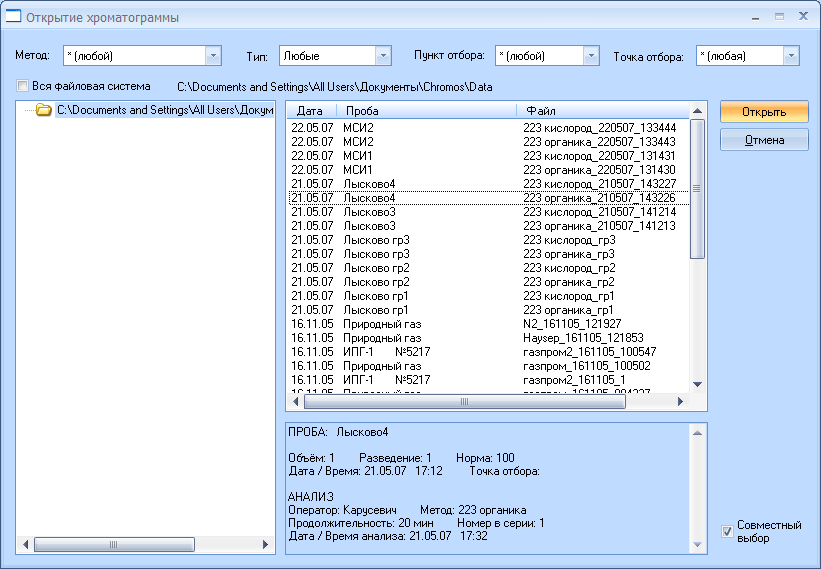
Task: Open the 'Пункт отбора' dropdown
Action: pyautogui.click(x=591, y=56)
